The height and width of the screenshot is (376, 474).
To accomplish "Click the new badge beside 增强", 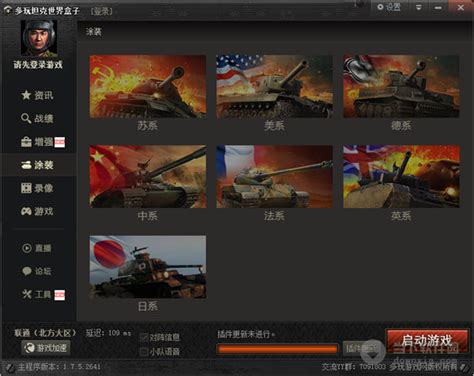I will tap(60, 142).
